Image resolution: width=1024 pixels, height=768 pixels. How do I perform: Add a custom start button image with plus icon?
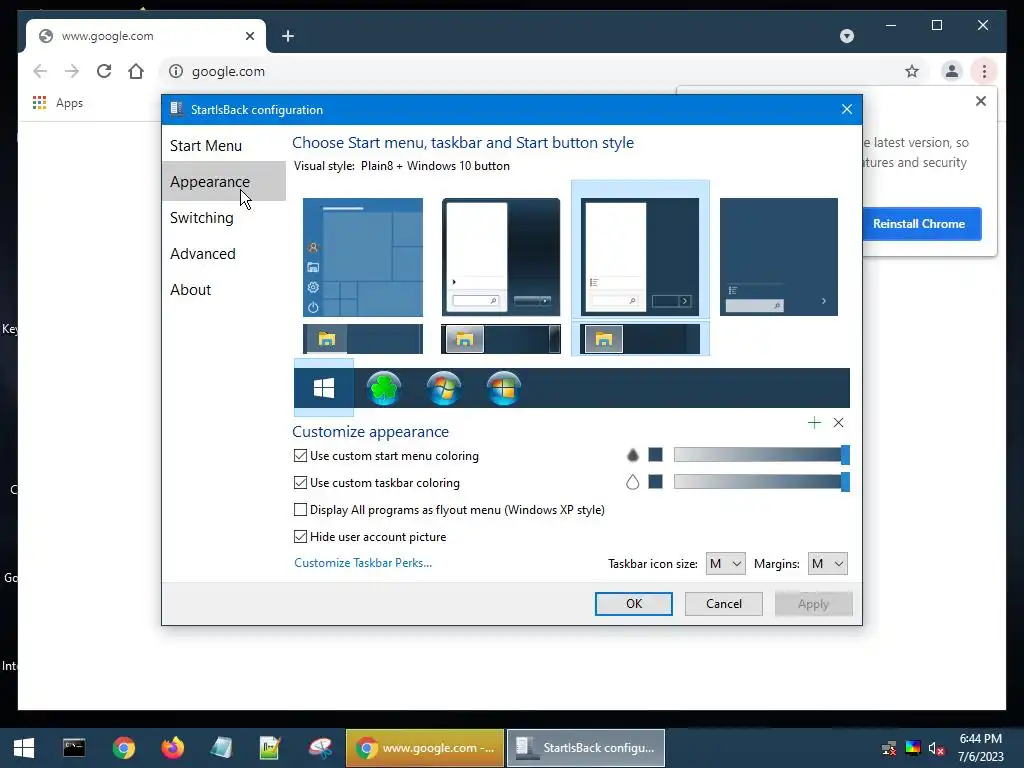click(x=814, y=423)
